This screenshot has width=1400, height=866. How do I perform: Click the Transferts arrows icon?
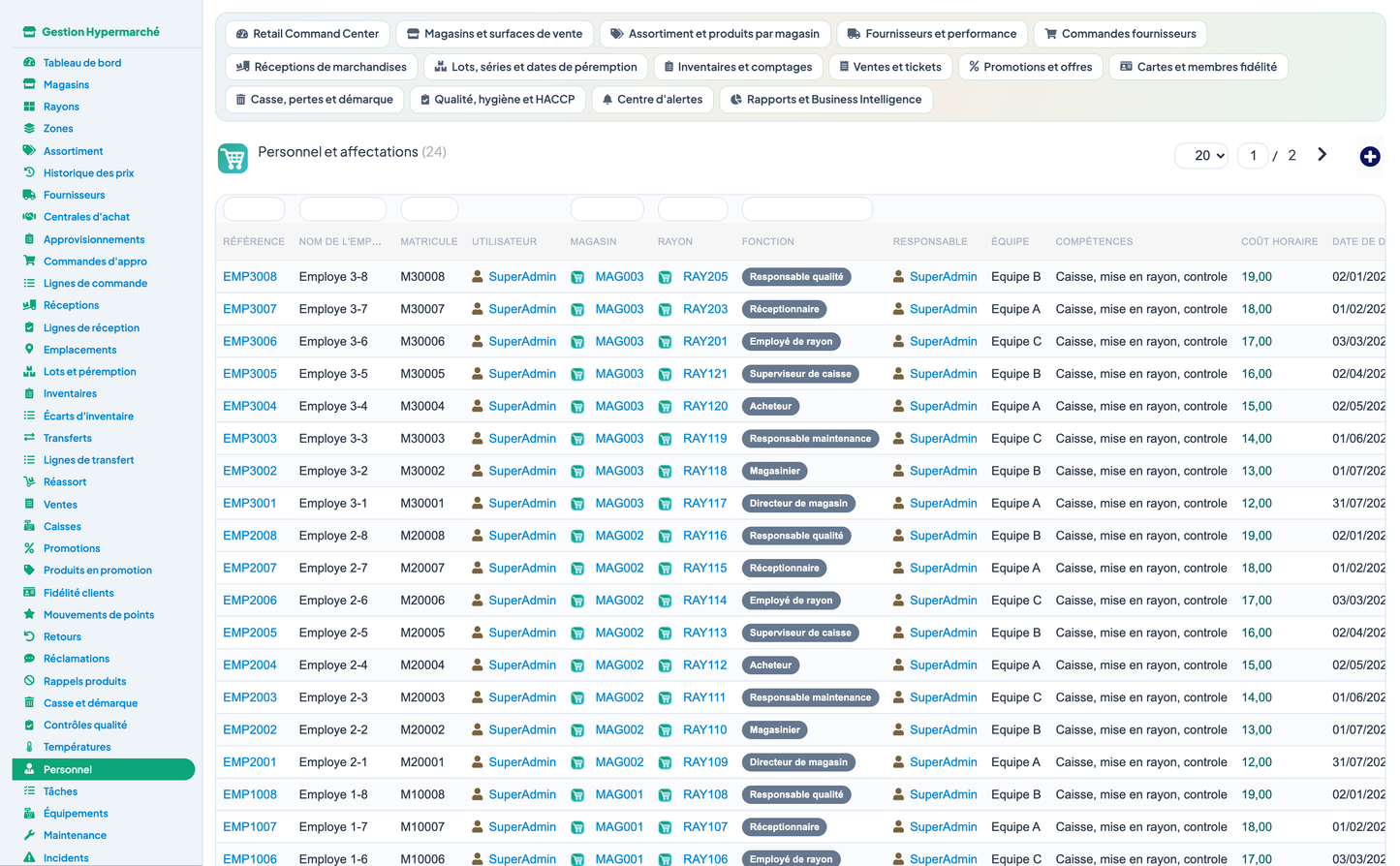(x=29, y=438)
